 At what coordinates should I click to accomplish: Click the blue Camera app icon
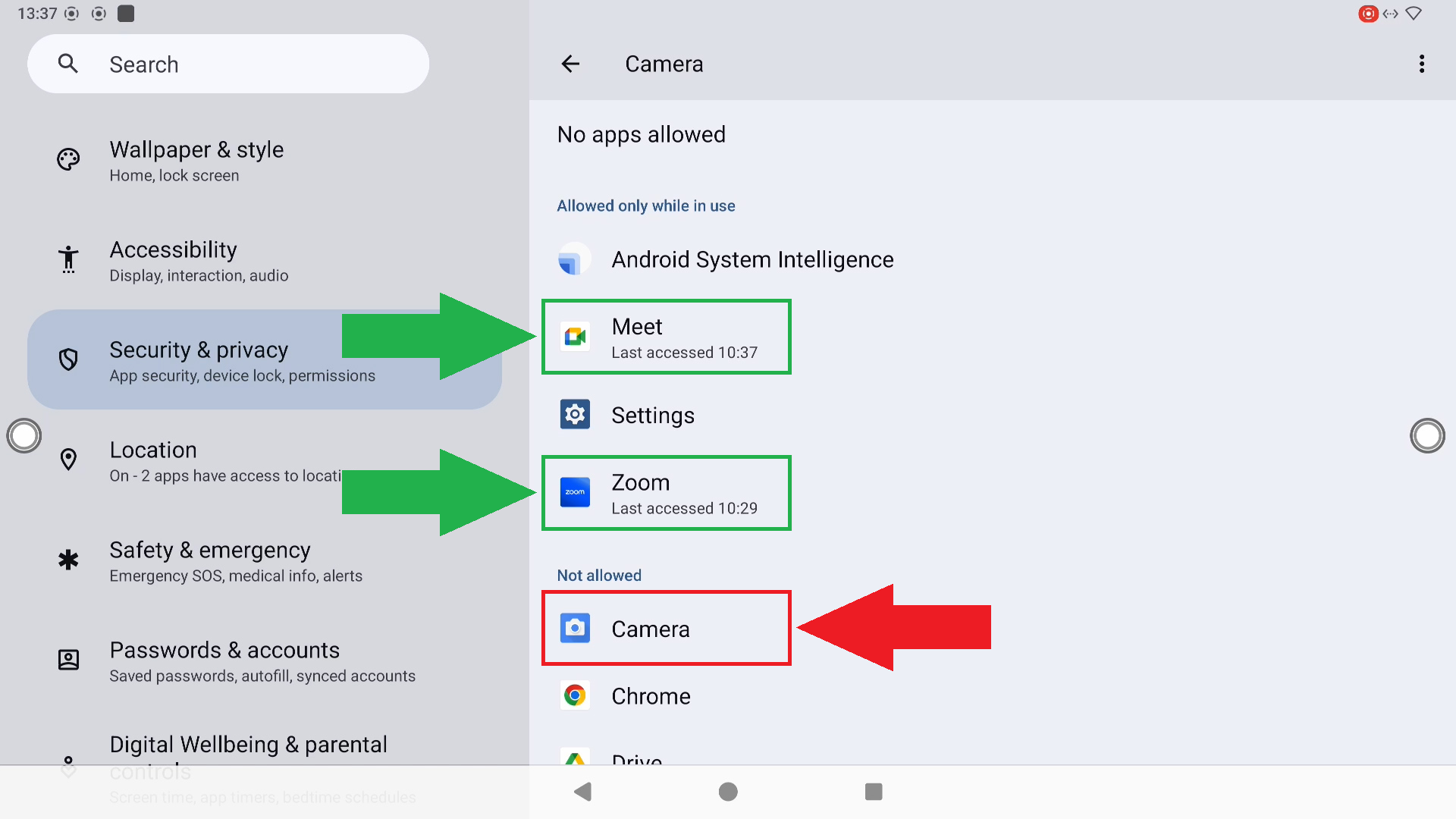(575, 628)
